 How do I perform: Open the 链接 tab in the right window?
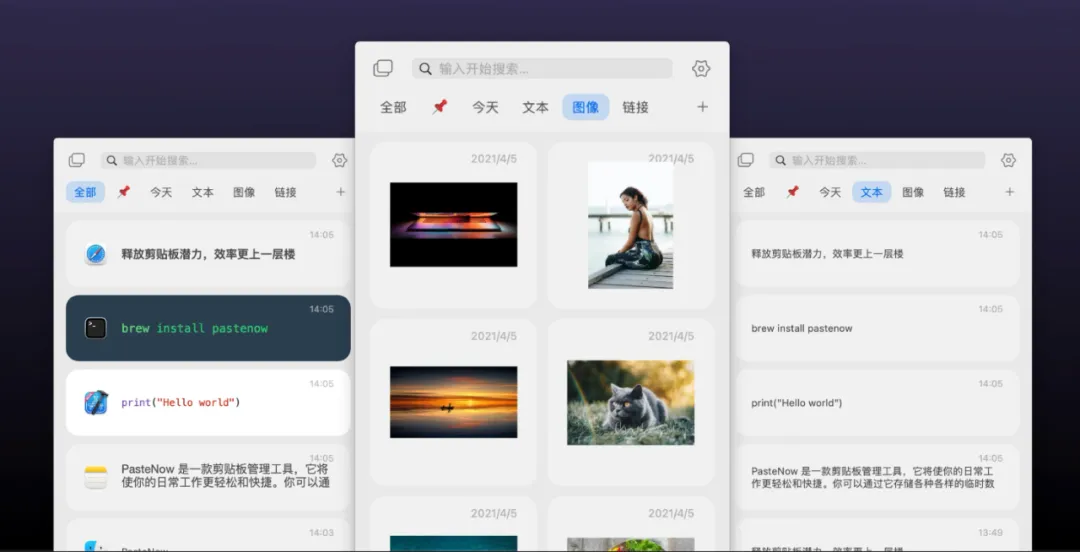954,192
